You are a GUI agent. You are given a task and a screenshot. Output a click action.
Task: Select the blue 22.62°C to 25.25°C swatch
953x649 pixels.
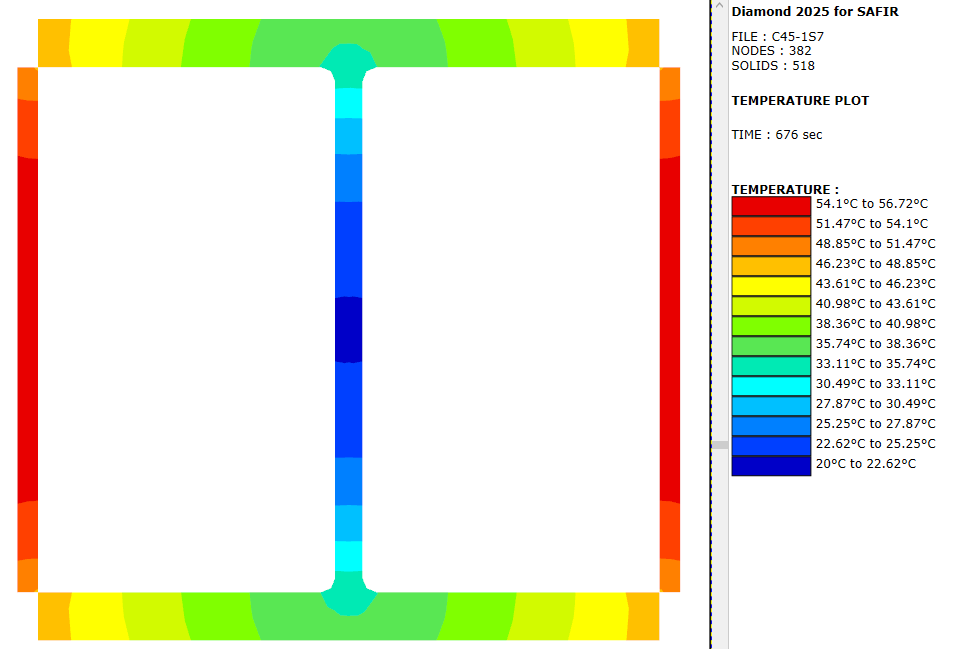click(x=770, y=446)
